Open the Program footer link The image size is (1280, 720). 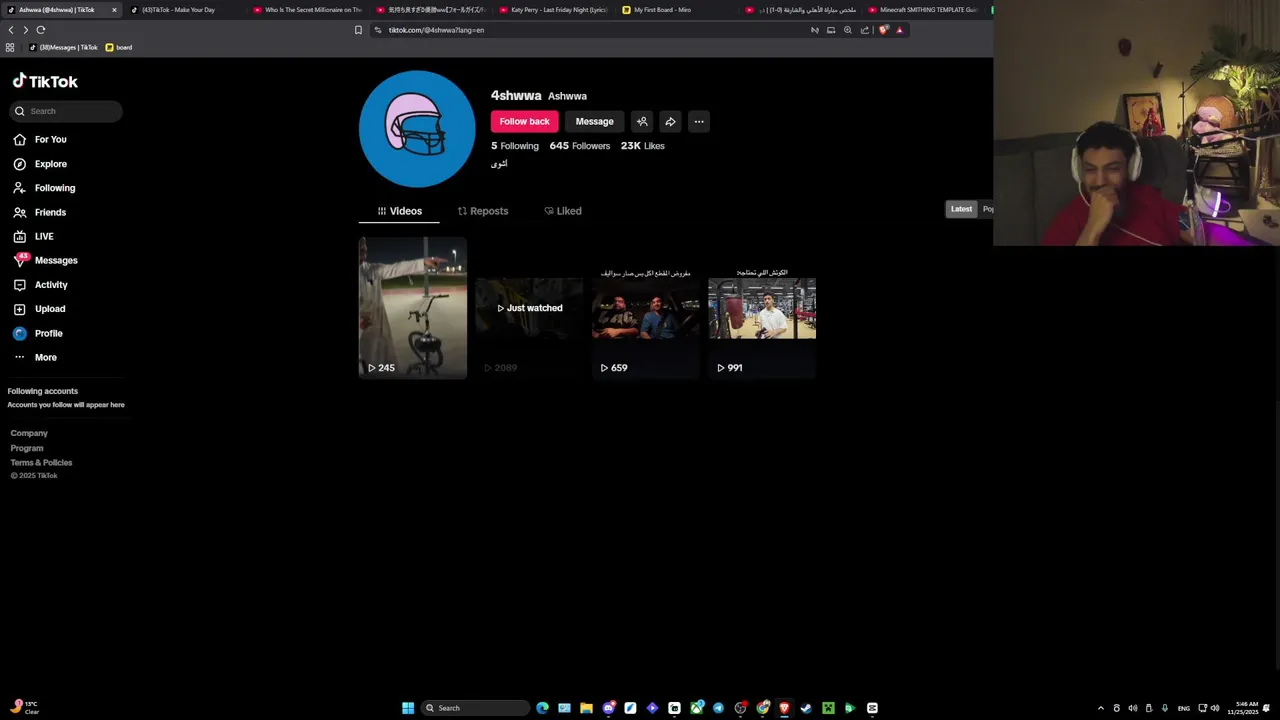(27, 448)
